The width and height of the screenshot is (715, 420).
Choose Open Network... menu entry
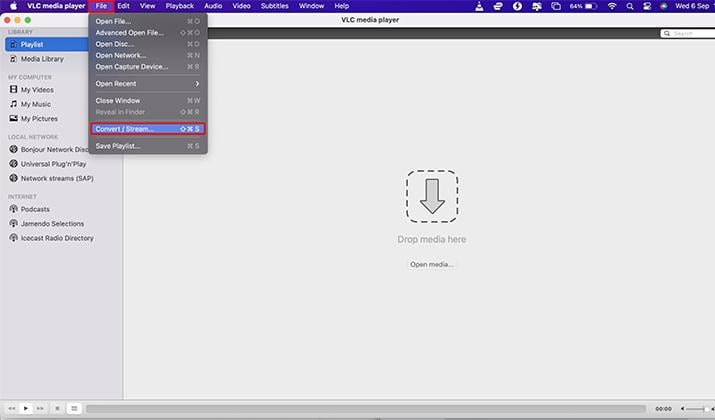(148, 56)
